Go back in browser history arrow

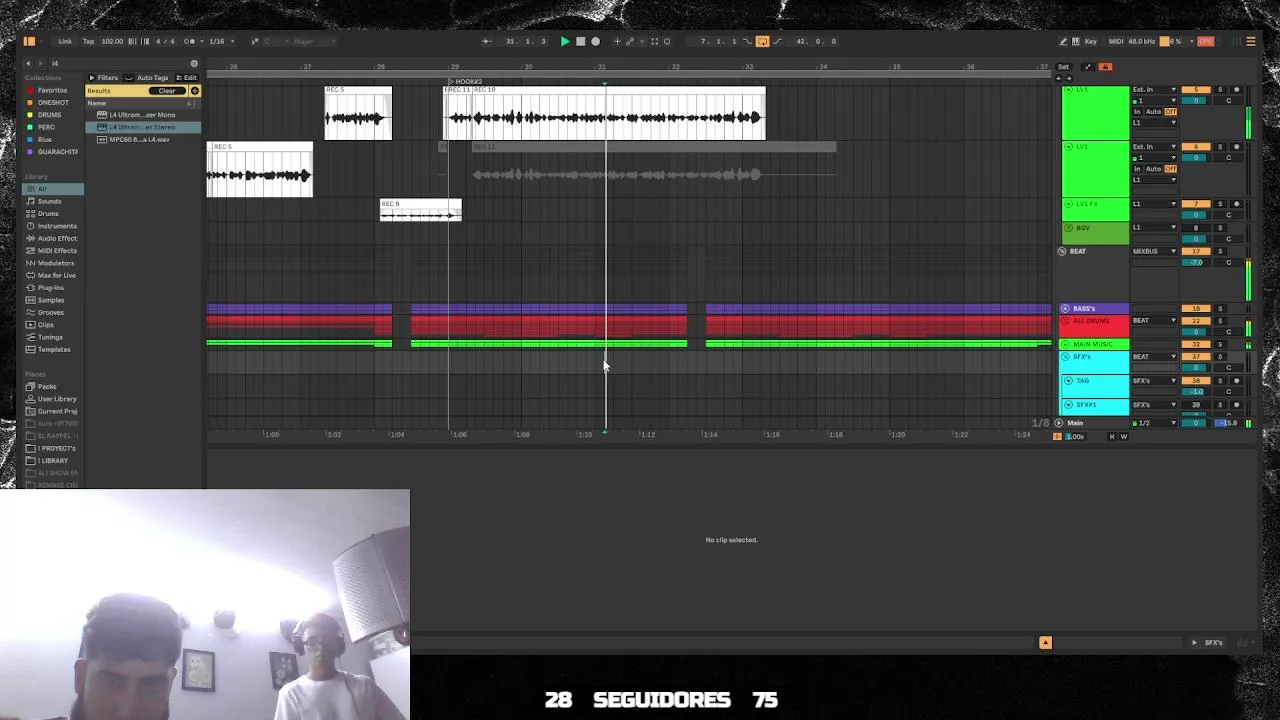pyautogui.click(x=28, y=64)
